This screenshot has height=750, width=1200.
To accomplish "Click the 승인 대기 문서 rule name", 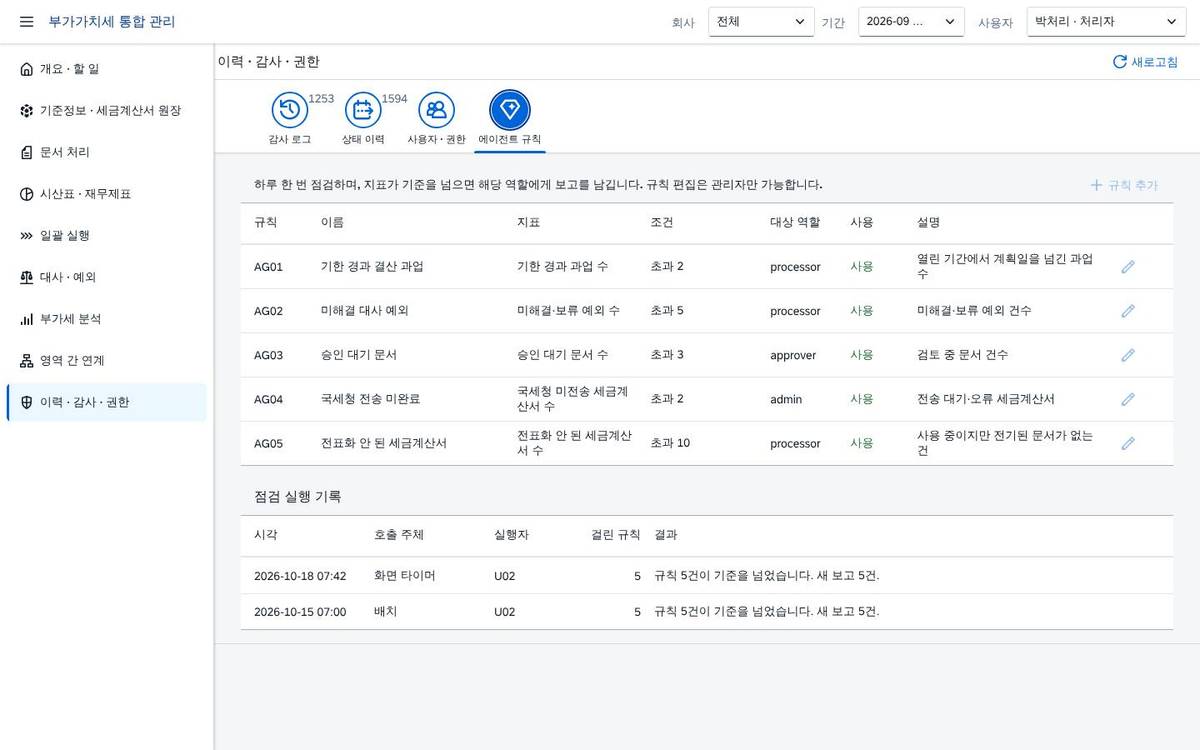I will [359, 355].
